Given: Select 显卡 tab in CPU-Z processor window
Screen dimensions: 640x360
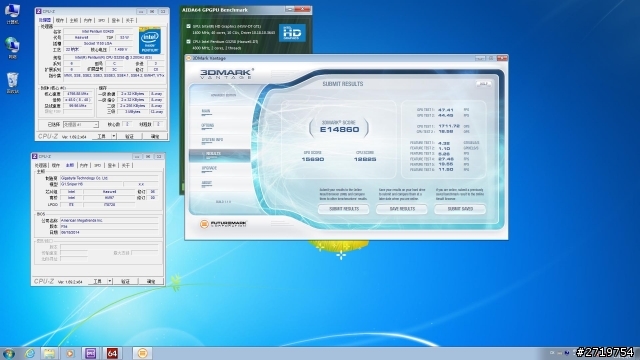Looking at the screenshot, I should pos(116,20).
